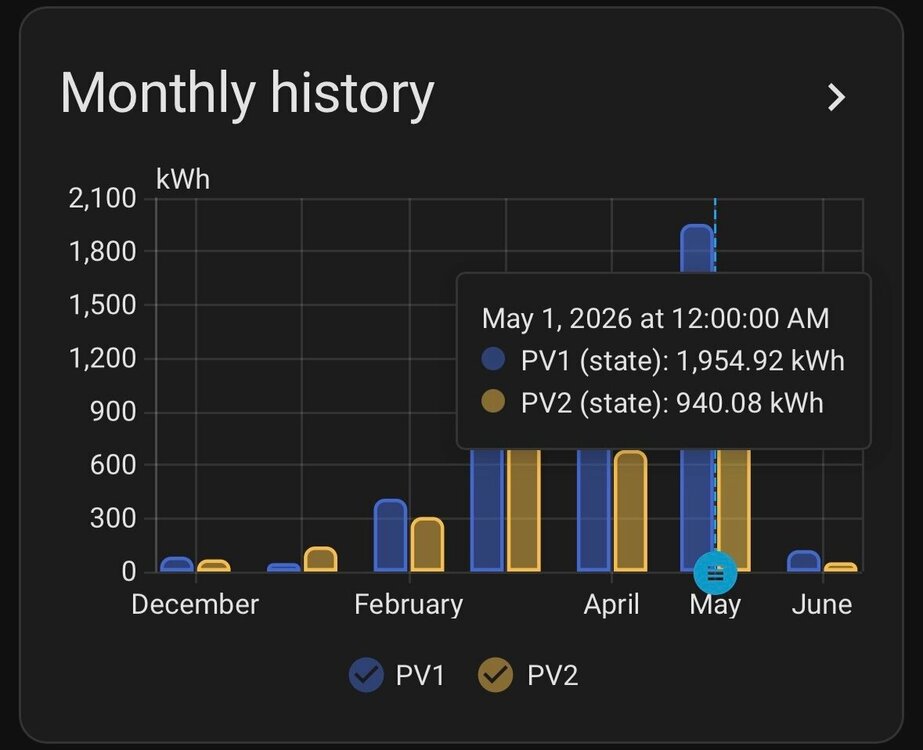Screen dimensions: 923x750
Task: Click the December axis label
Action: [x=195, y=605]
